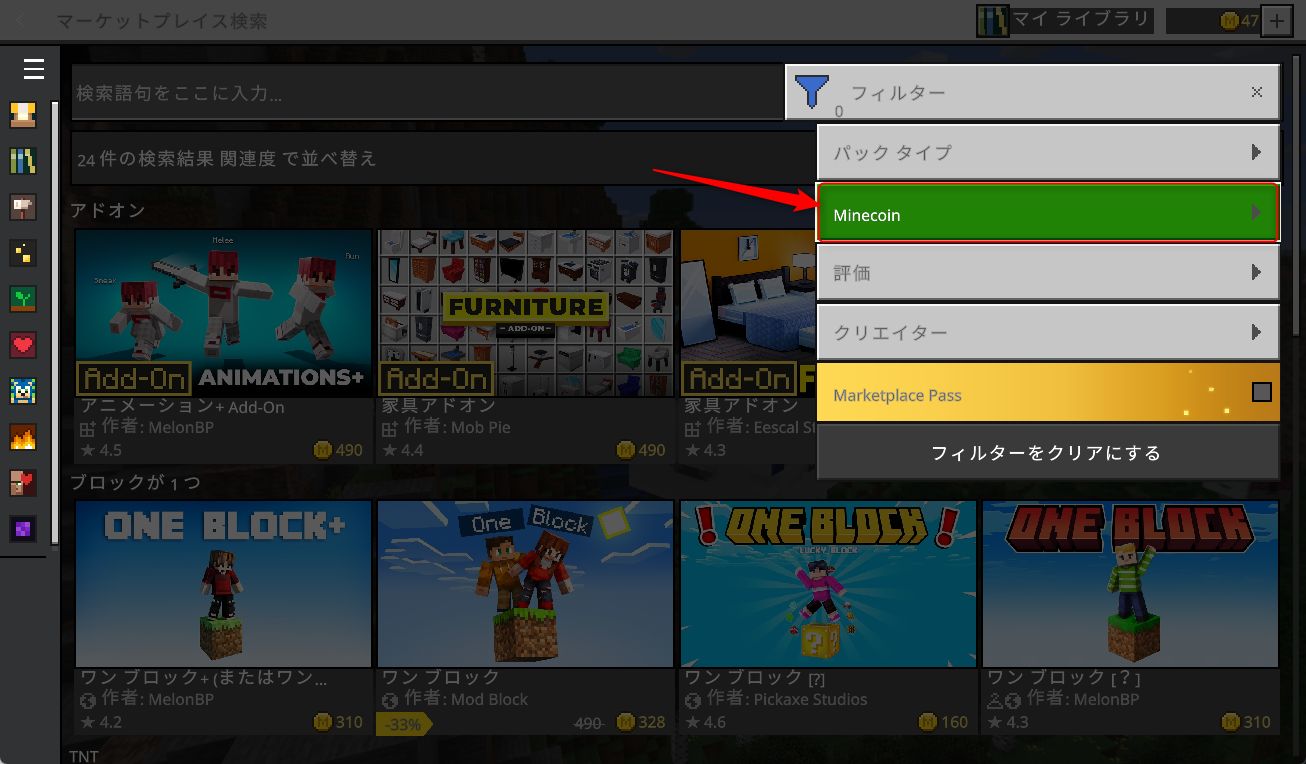Click the struck-through price 490
Image resolution: width=1306 pixels, height=764 pixels.
589,722
